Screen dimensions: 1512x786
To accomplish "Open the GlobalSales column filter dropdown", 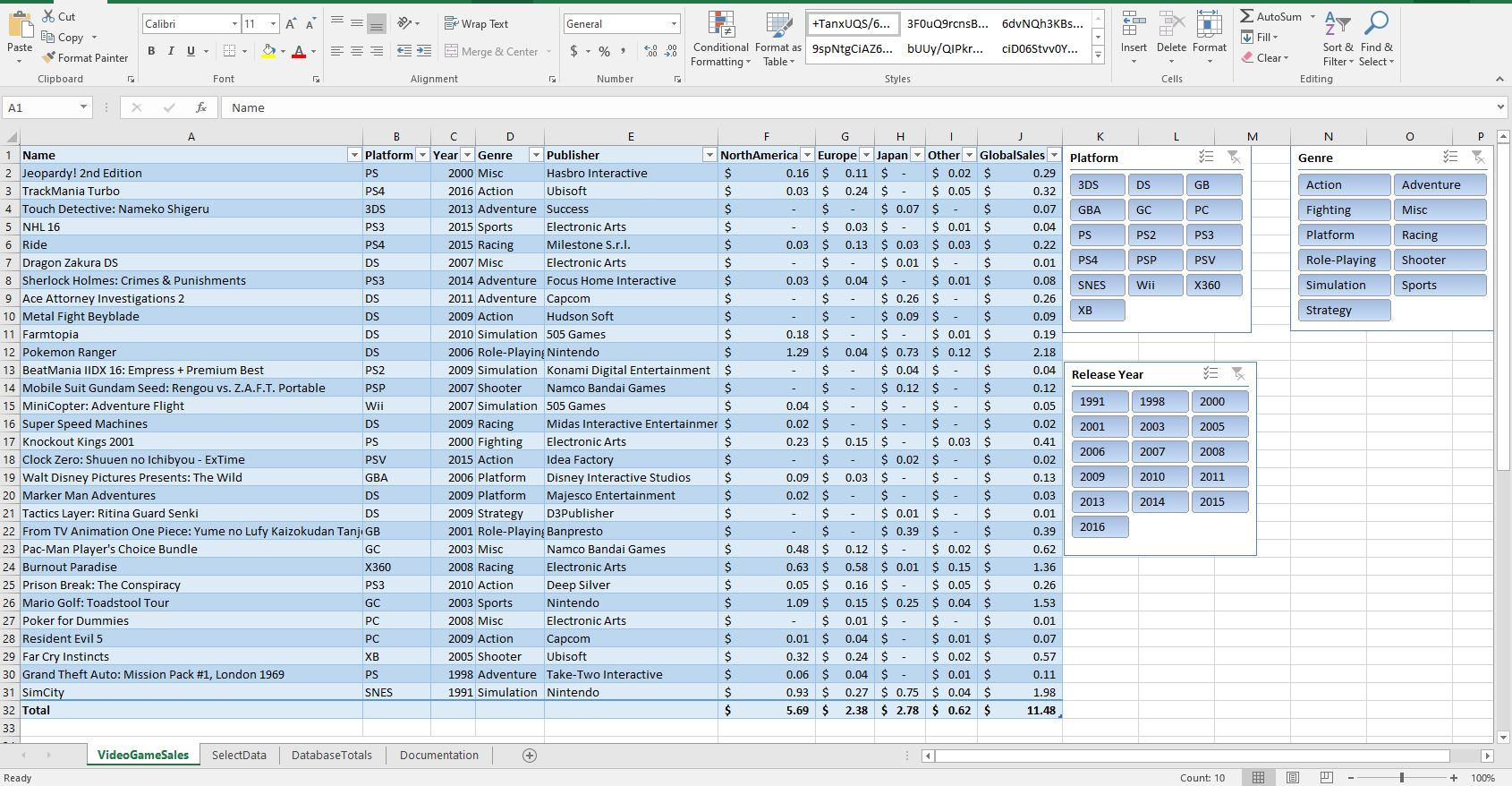I will coord(1054,155).
